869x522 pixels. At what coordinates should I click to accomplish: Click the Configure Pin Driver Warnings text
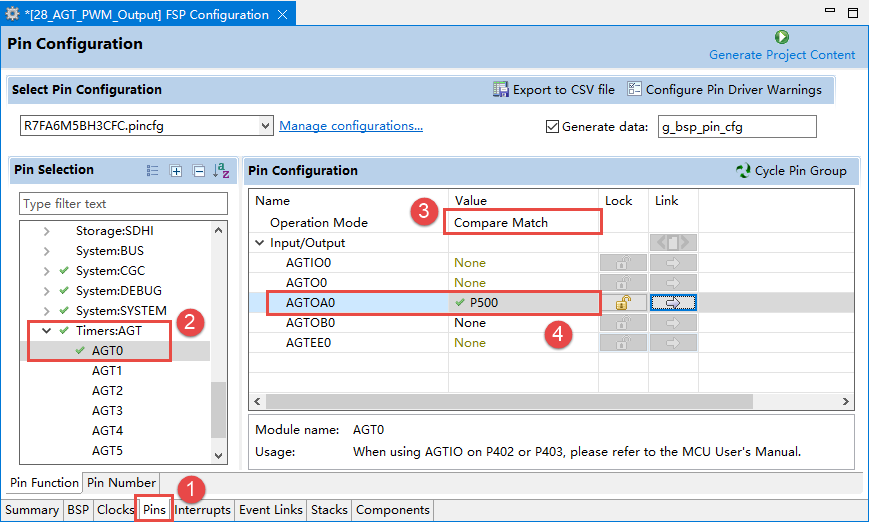point(734,89)
